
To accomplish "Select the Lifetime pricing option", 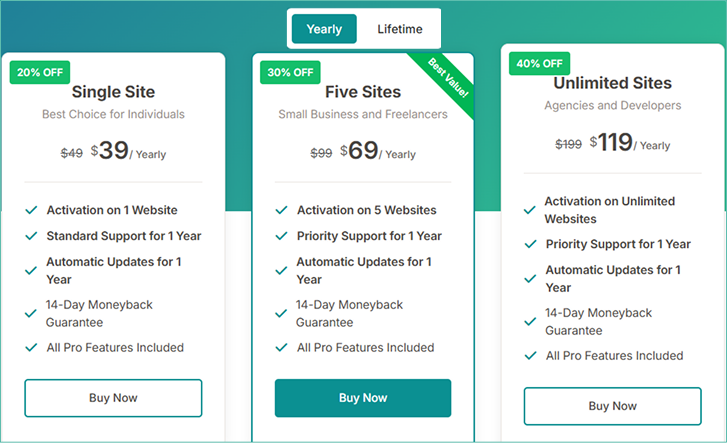I will point(399,29).
